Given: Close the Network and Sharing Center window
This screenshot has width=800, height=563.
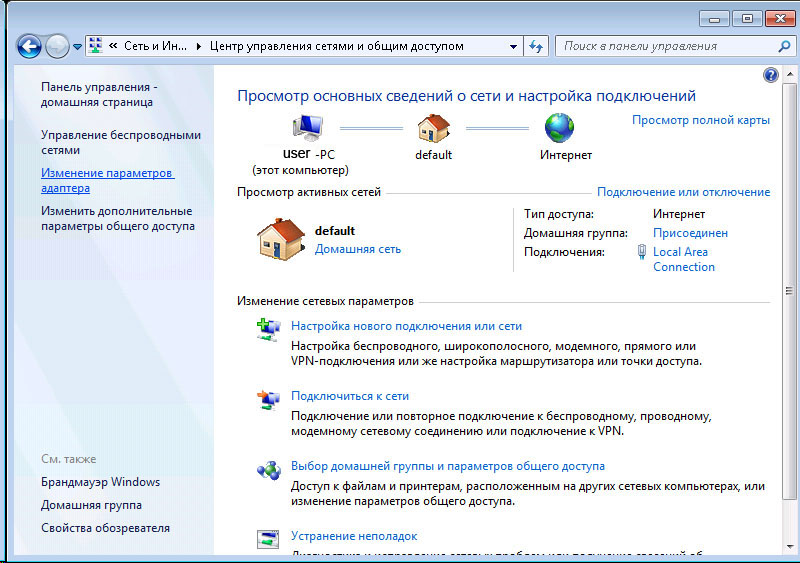Looking at the screenshot, I should 781,19.
